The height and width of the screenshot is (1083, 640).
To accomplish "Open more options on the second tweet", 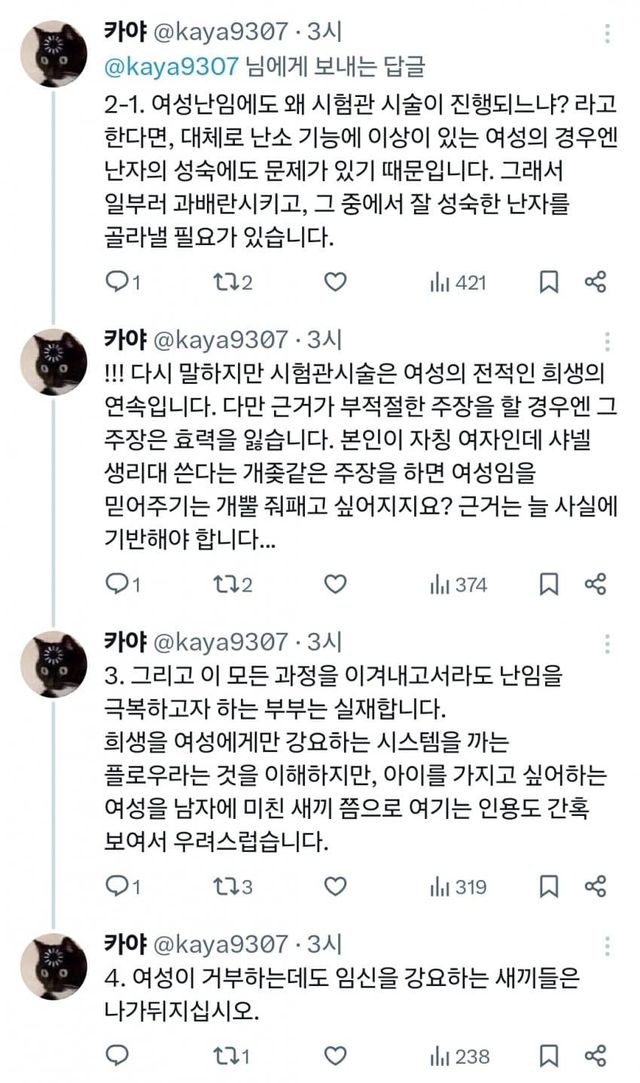I will coord(610,338).
